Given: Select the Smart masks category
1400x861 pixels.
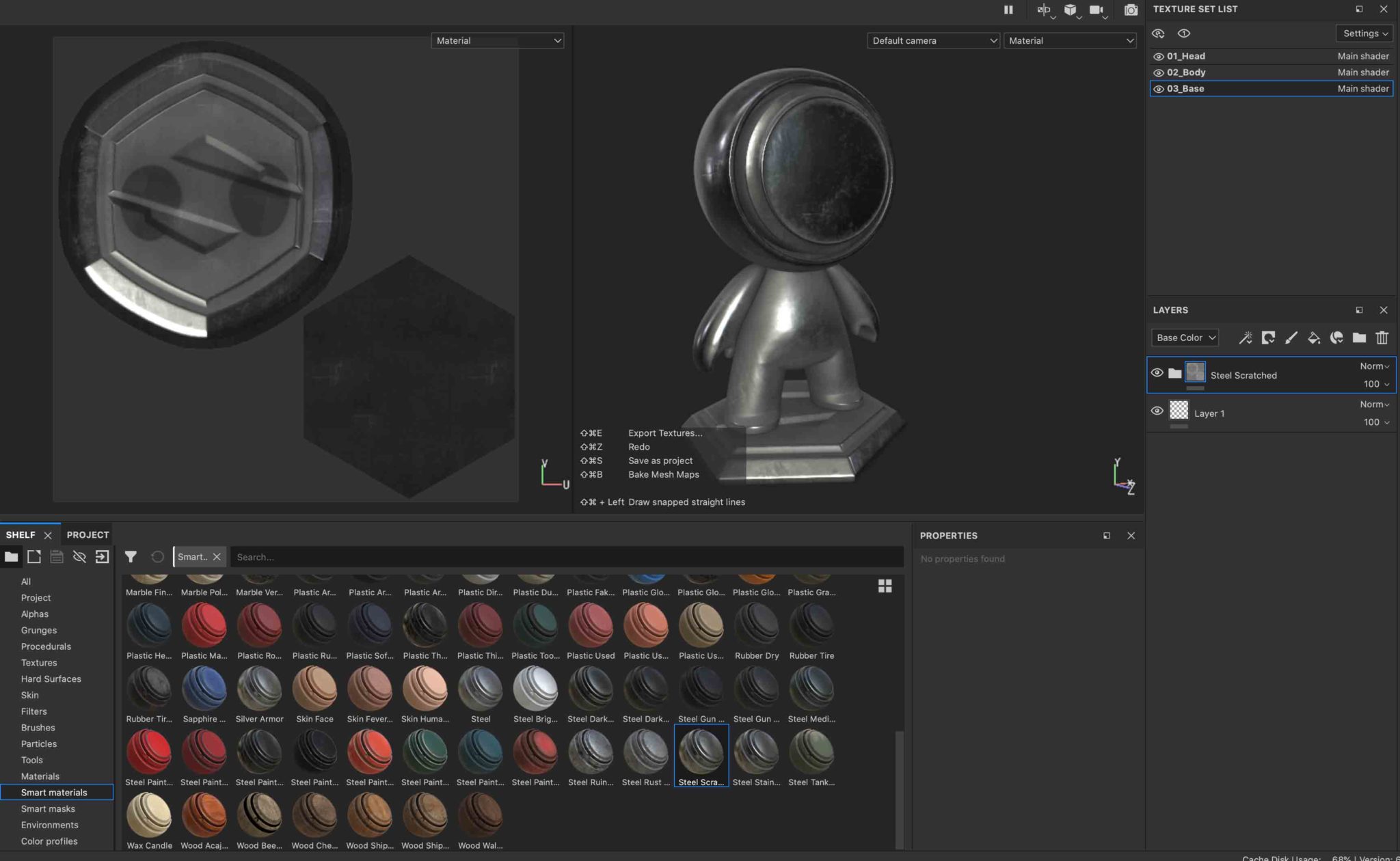Looking at the screenshot, I should click(48, 808).
